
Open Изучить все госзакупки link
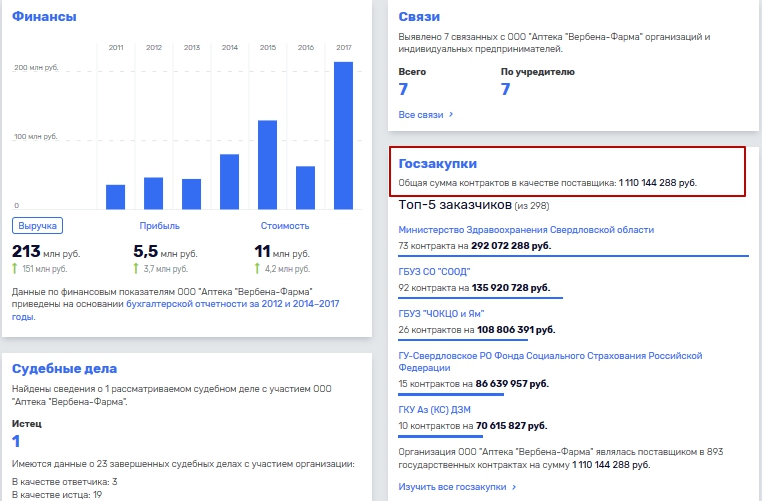coord(452,486)
